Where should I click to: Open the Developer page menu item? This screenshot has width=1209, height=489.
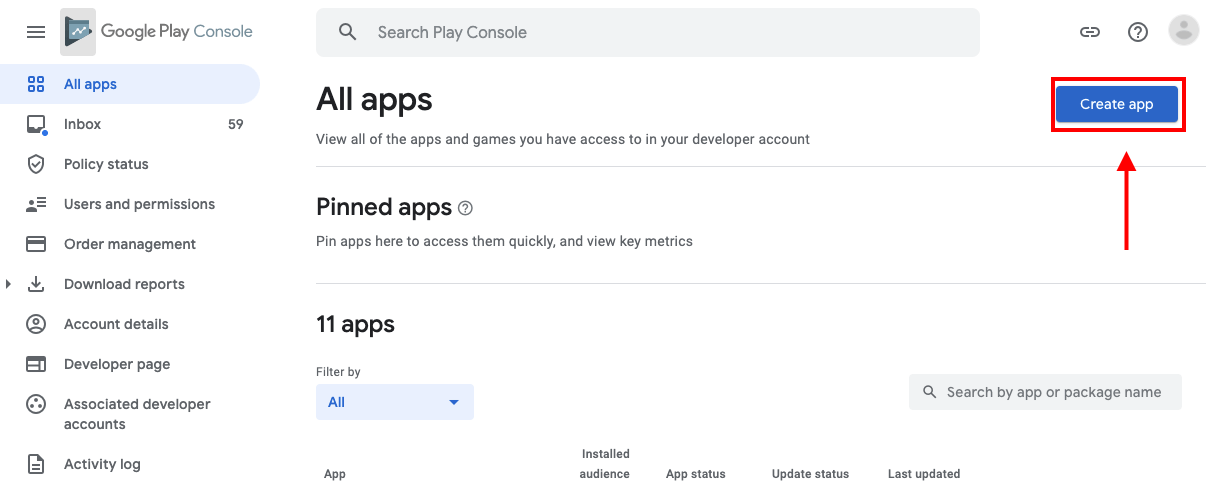pyautogui.click(x=117, y=364)
